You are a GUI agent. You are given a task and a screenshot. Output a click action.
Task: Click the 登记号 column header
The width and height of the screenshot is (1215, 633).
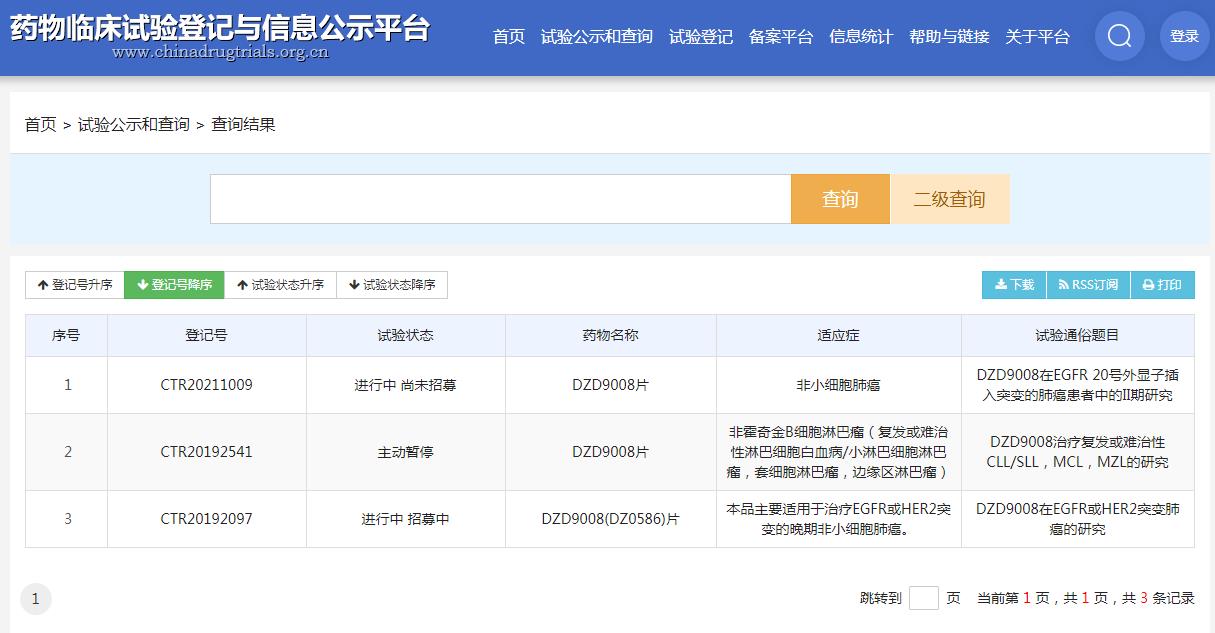[207, 336]
